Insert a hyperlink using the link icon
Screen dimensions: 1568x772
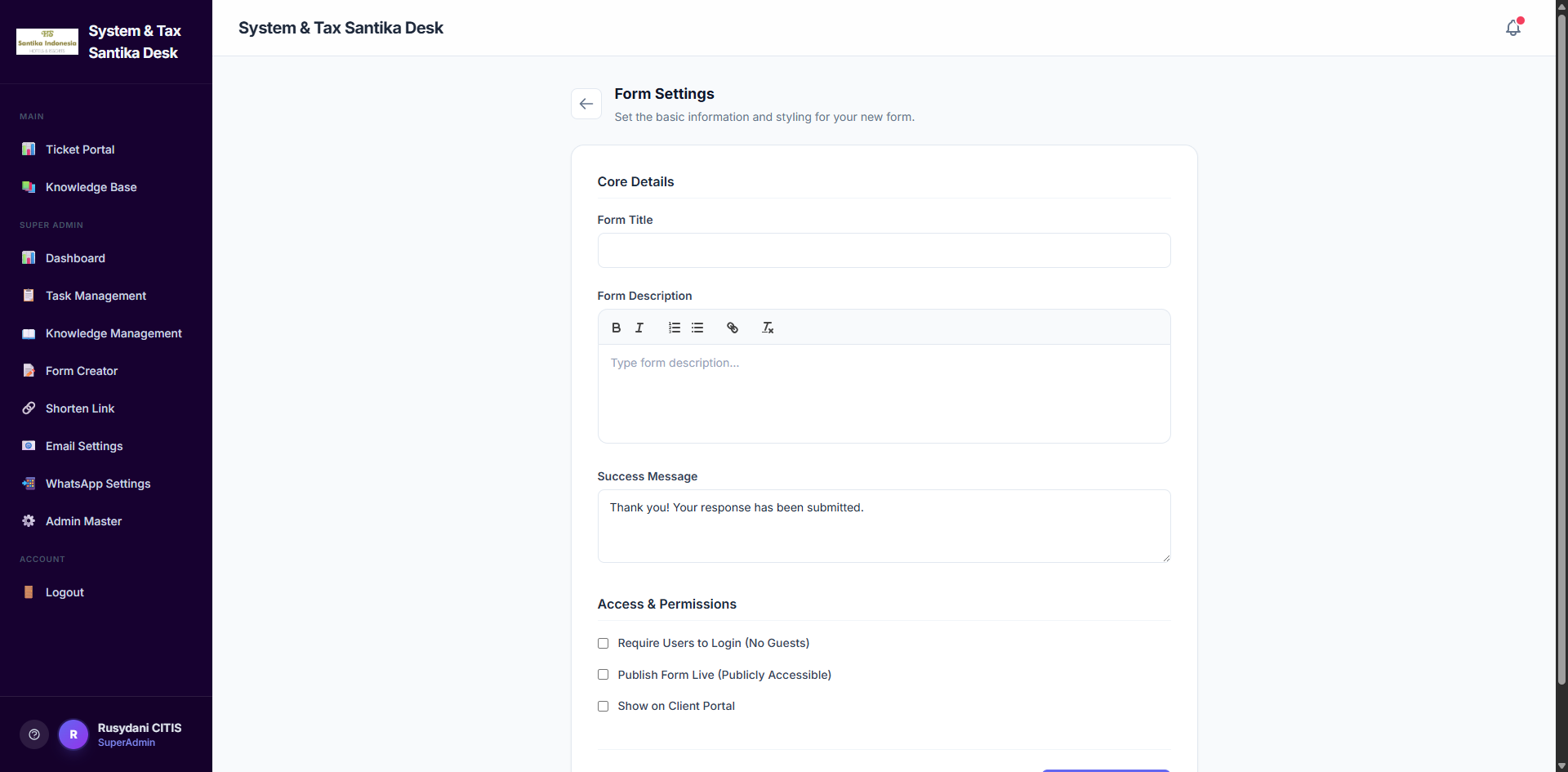point(732,327)
